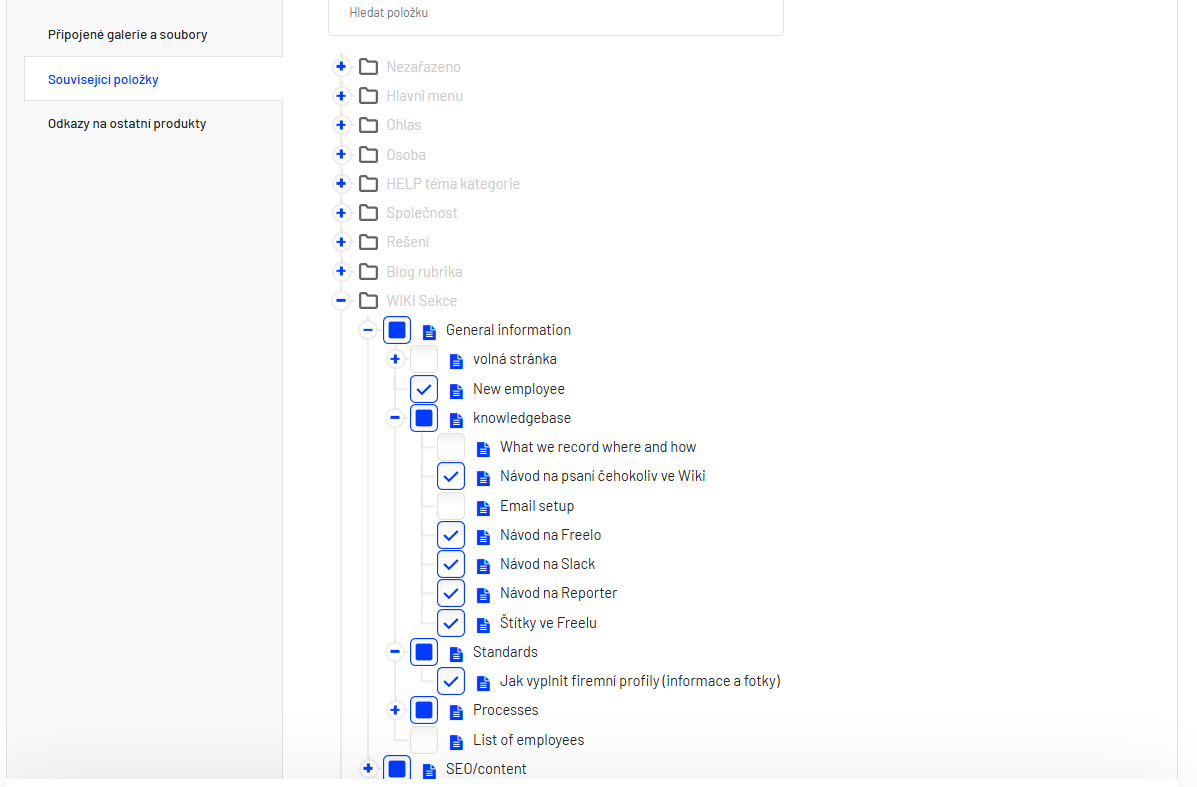Click the folder icon next to Nezařazeno
This screenshot has width=1197, height=787.
point(368,67)
